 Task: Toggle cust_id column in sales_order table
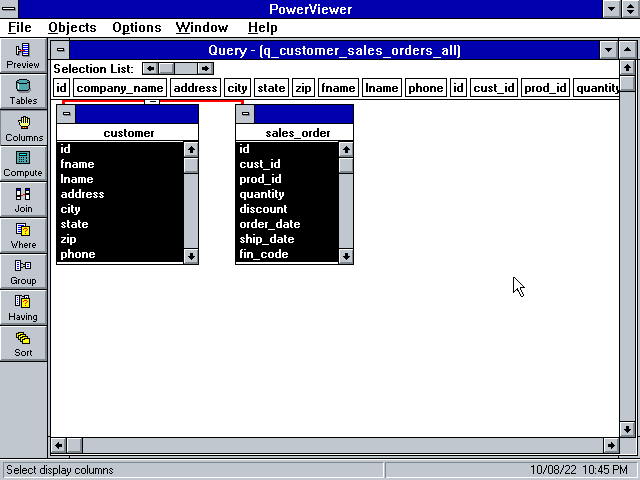pos(287,164)
